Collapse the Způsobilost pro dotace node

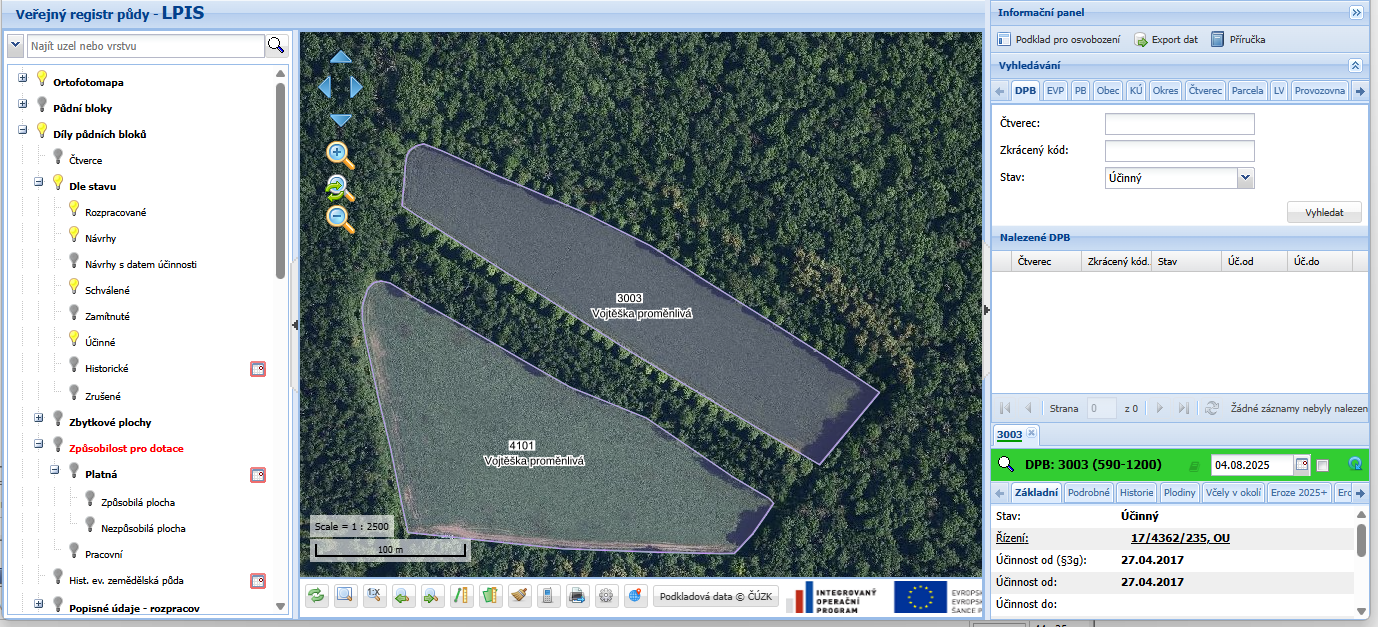[39, 448]
